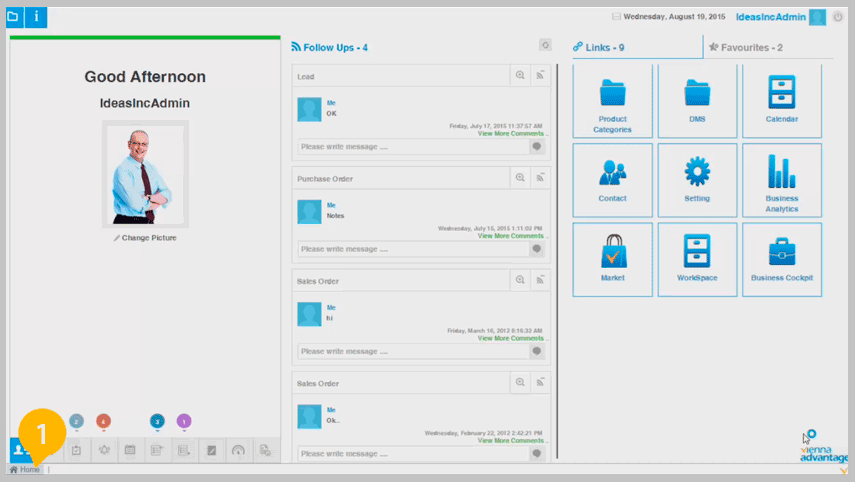Screen dimensions: 855x482
Task: Open the Setting gear tile
Action: [x=697, y=180]
